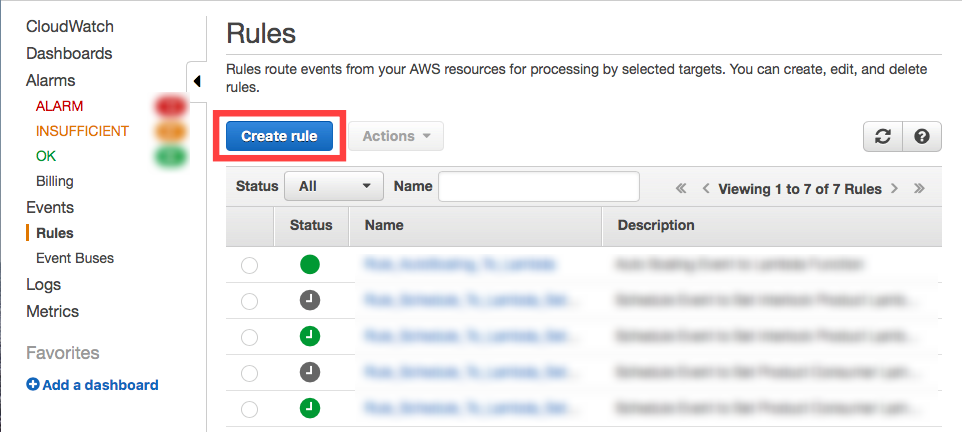Open the Status filter All dropdown
The image size is (962, 432).
tap(334, 186)
